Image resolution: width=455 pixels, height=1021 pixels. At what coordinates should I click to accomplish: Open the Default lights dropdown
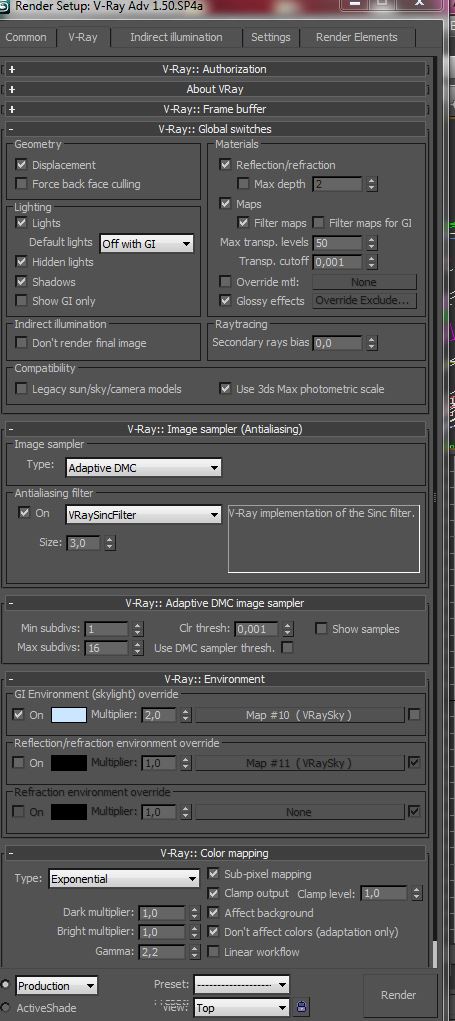[x=146, y=244]
